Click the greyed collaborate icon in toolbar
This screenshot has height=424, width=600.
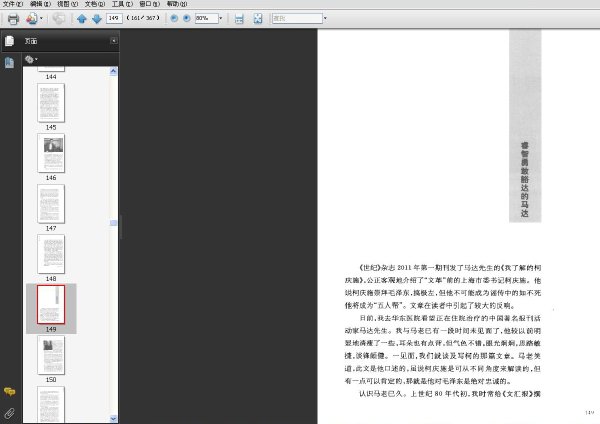[x=59, y=18]
